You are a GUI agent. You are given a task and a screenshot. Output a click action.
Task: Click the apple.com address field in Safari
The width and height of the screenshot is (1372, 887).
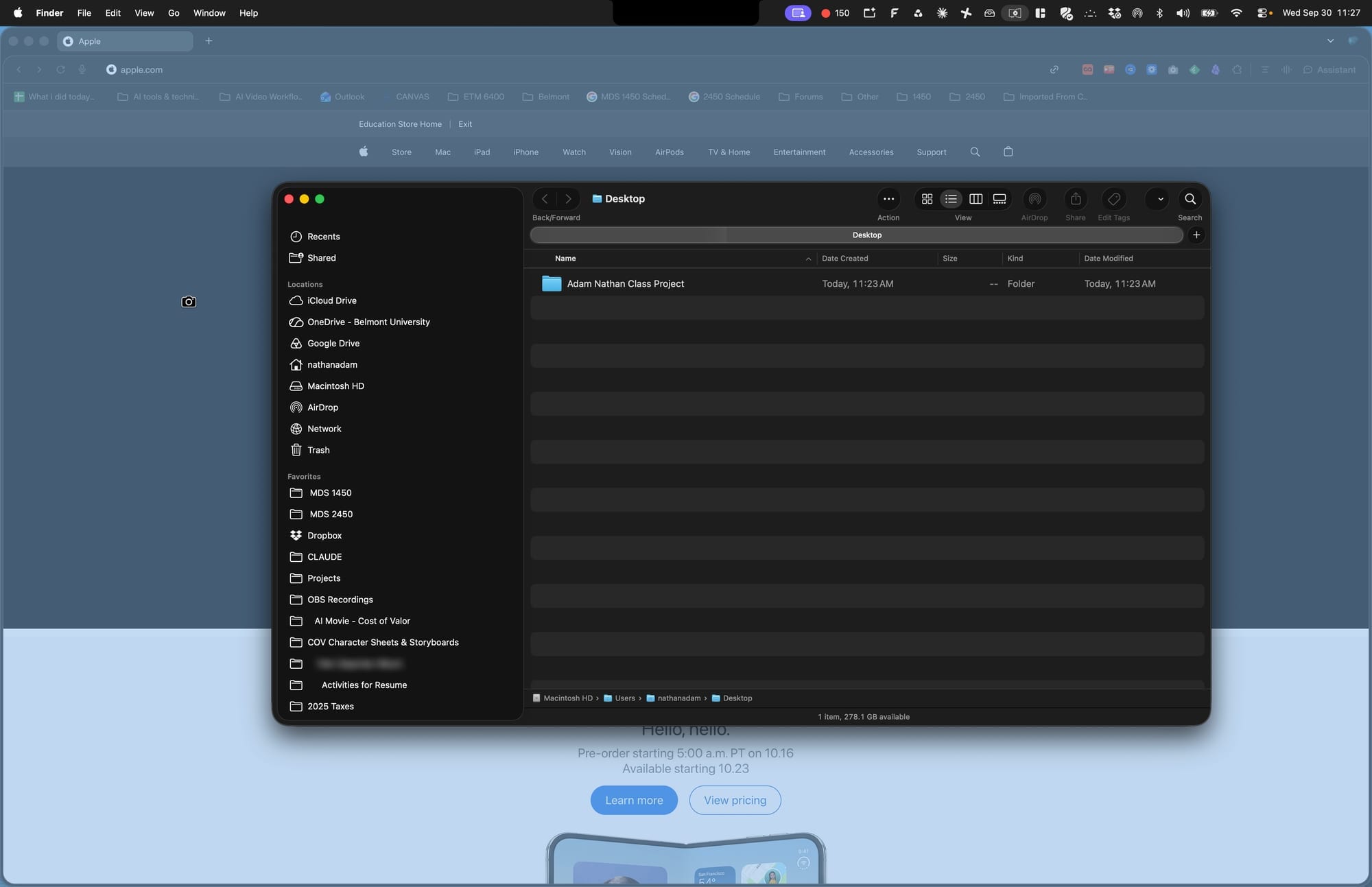pyautogui.click(x=141, y=70)
